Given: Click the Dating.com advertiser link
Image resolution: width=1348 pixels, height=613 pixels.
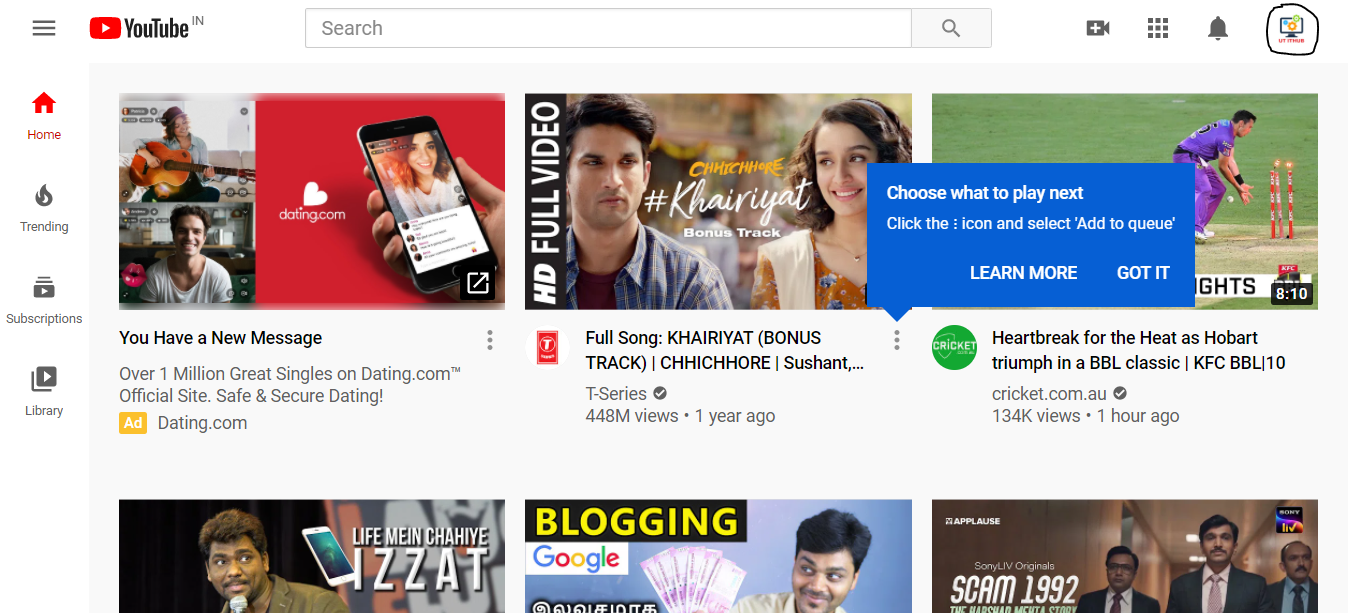Looking at the screenshot, I should (x=202, y=423).
